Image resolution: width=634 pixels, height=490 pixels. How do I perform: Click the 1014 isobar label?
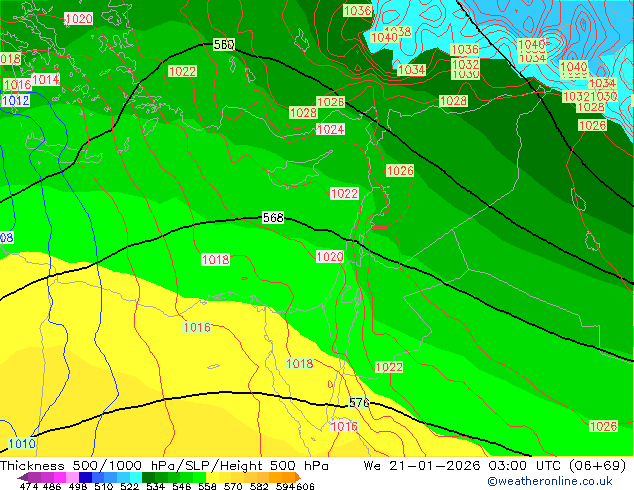[46, 79]
